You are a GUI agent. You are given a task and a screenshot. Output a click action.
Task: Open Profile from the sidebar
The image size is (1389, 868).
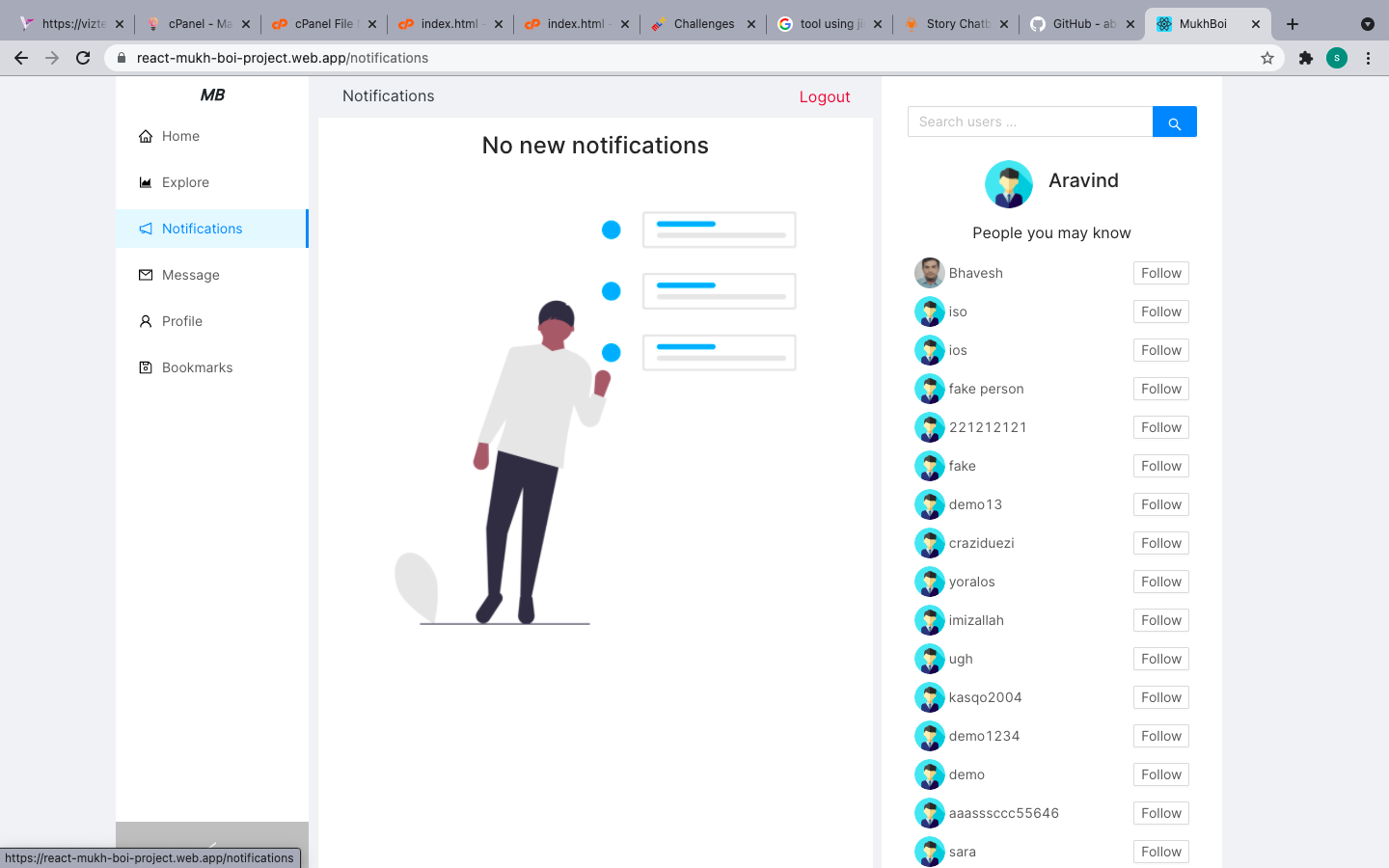(x=212, y=321)
